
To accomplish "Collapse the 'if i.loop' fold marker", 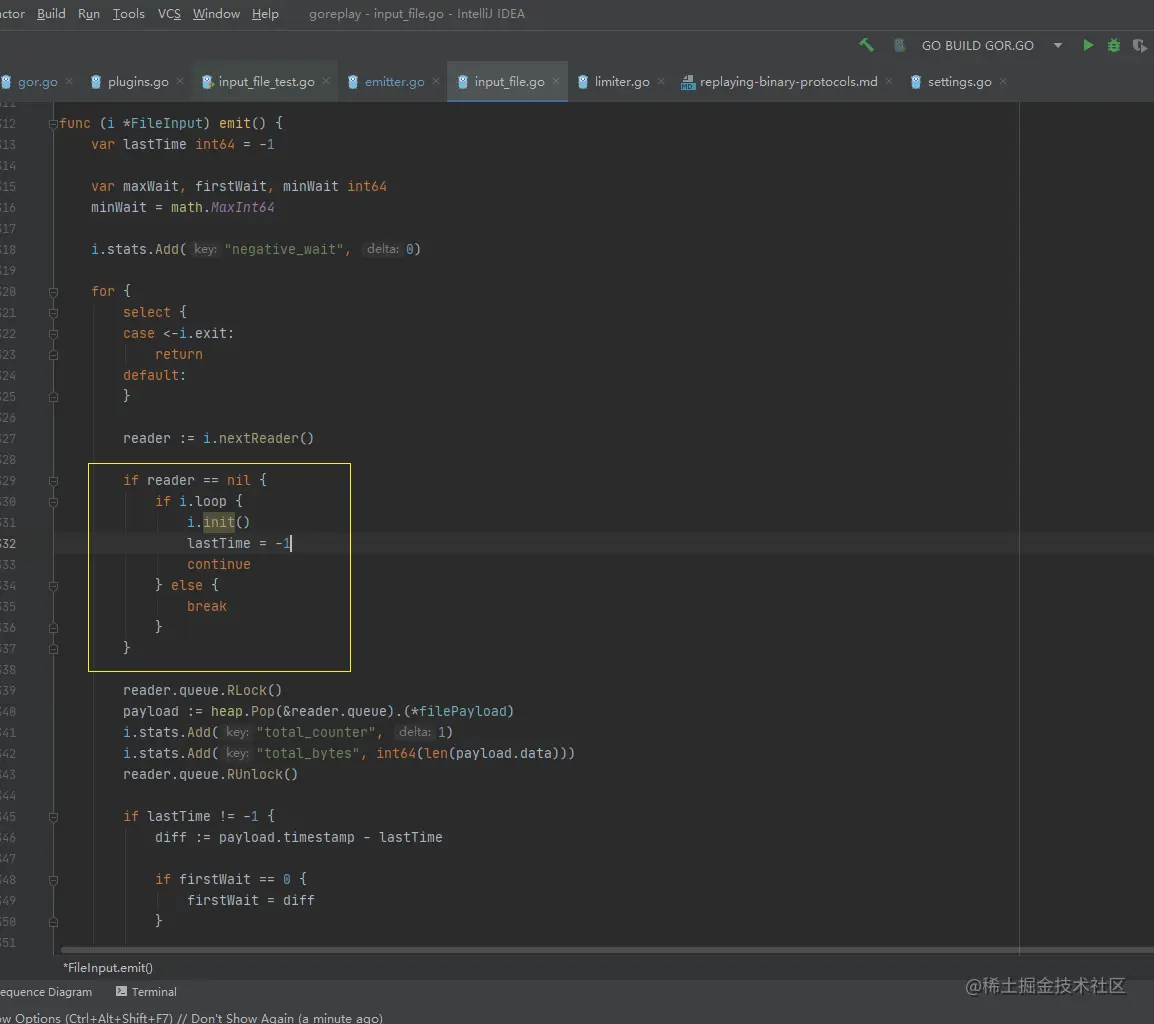I will point(53,502).
